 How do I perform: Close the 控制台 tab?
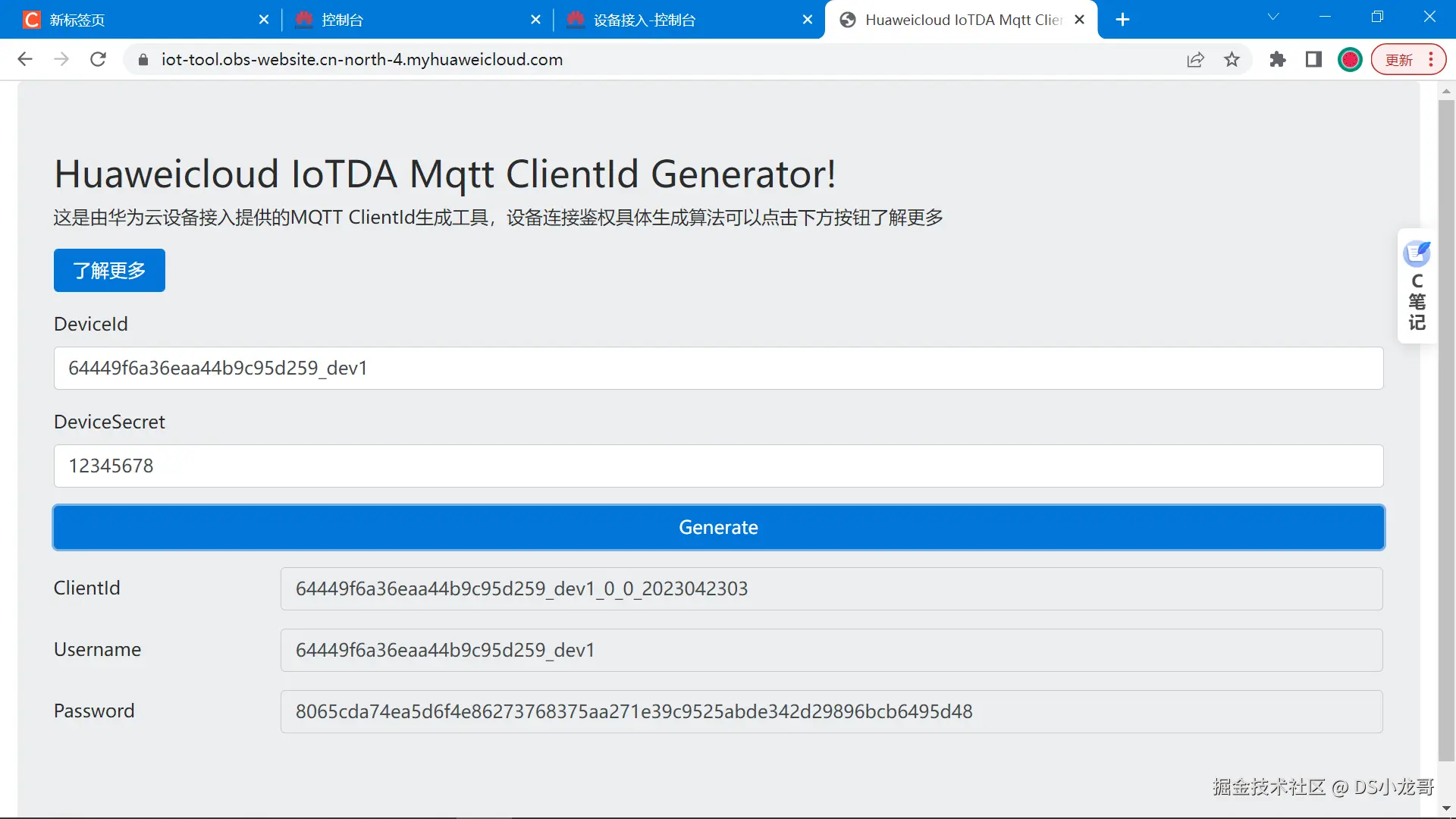pos(535,20)
